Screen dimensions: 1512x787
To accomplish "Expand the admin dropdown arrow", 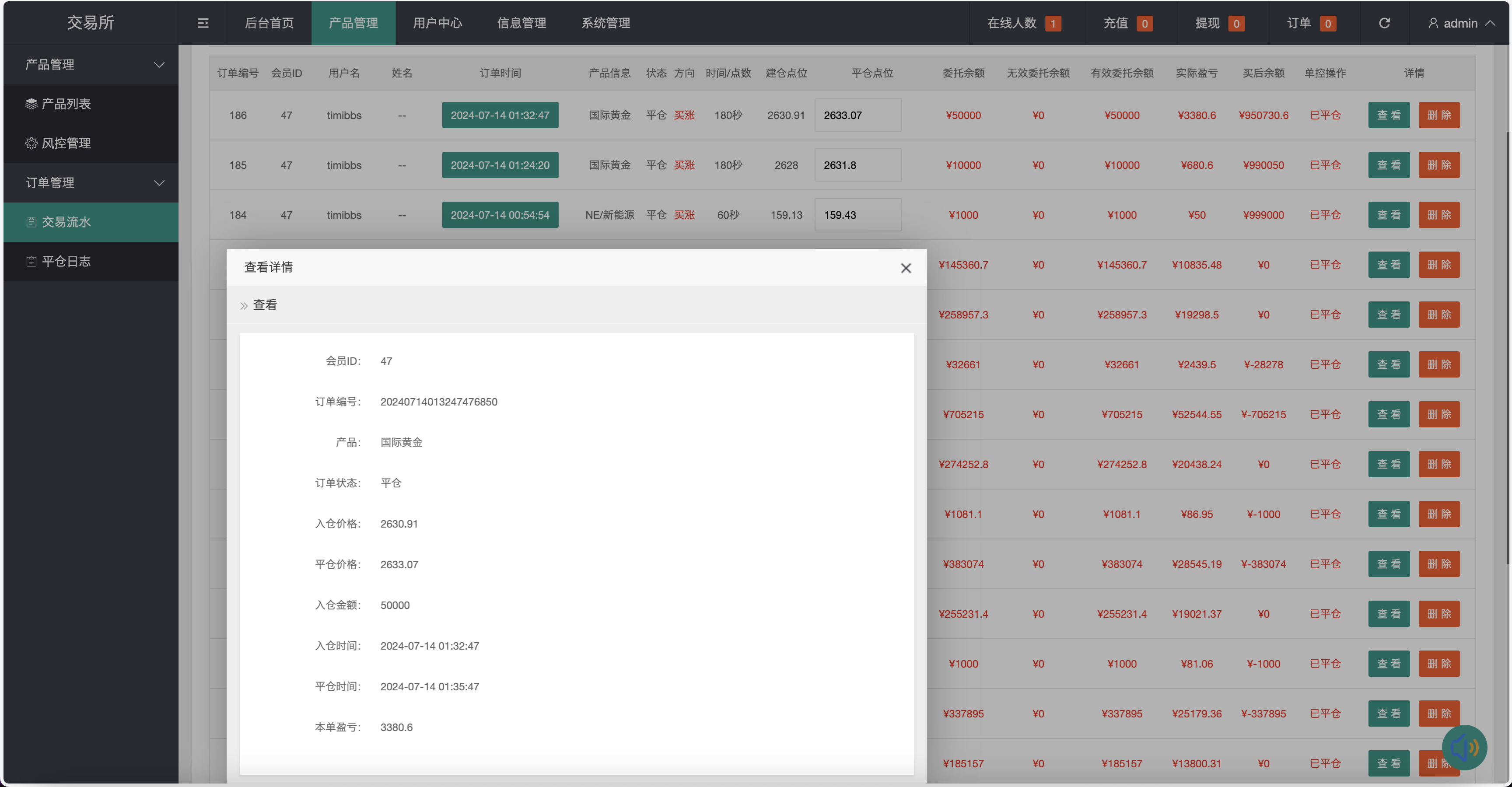I will coord(1490,23).
